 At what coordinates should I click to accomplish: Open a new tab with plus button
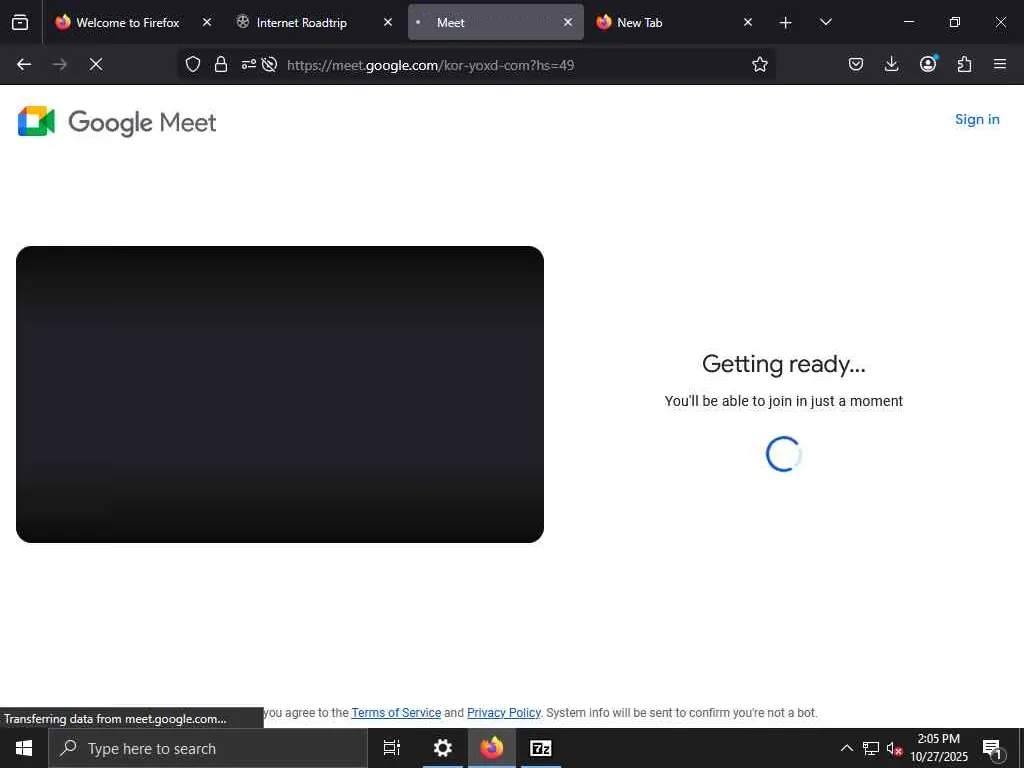coord(786,23)
